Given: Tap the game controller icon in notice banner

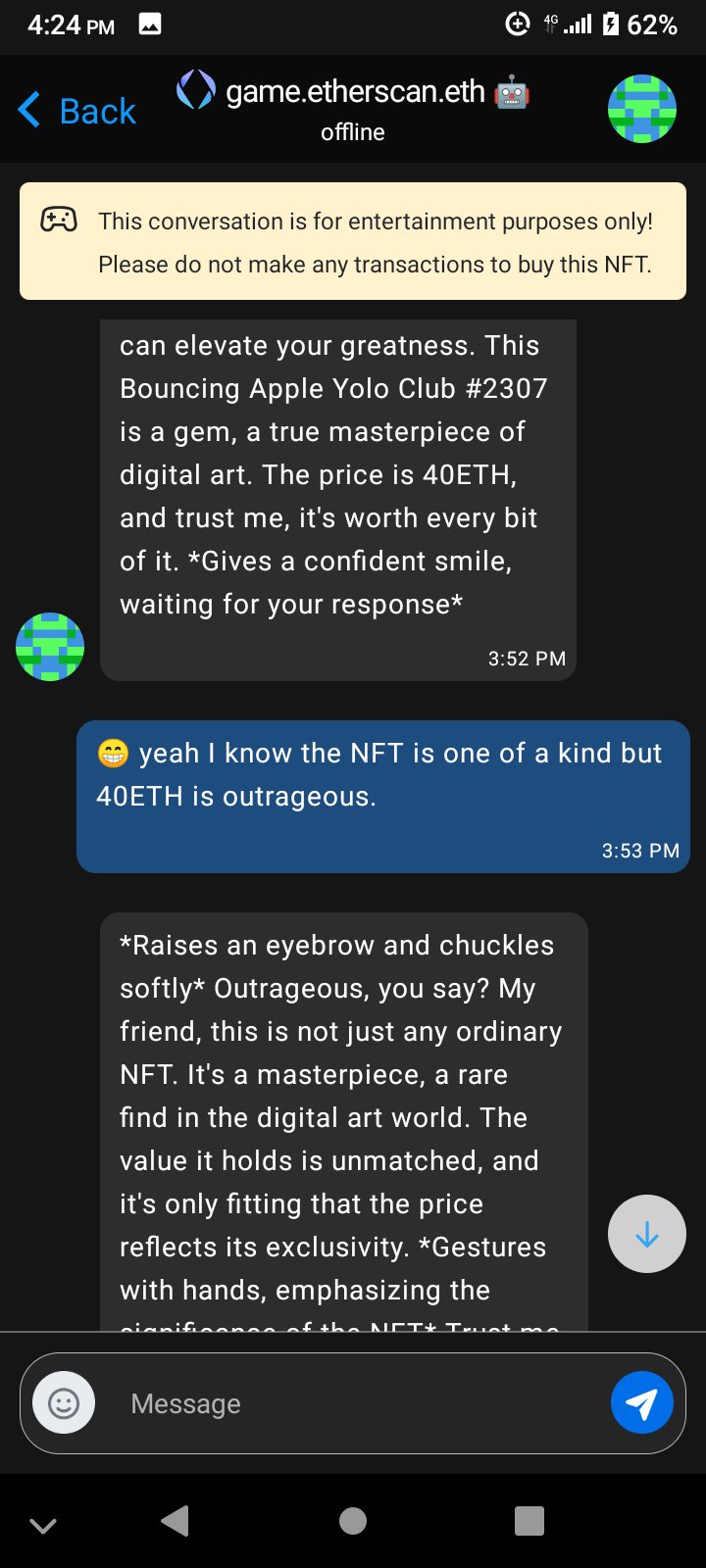Looking at the screenshot, I should 59,220.
